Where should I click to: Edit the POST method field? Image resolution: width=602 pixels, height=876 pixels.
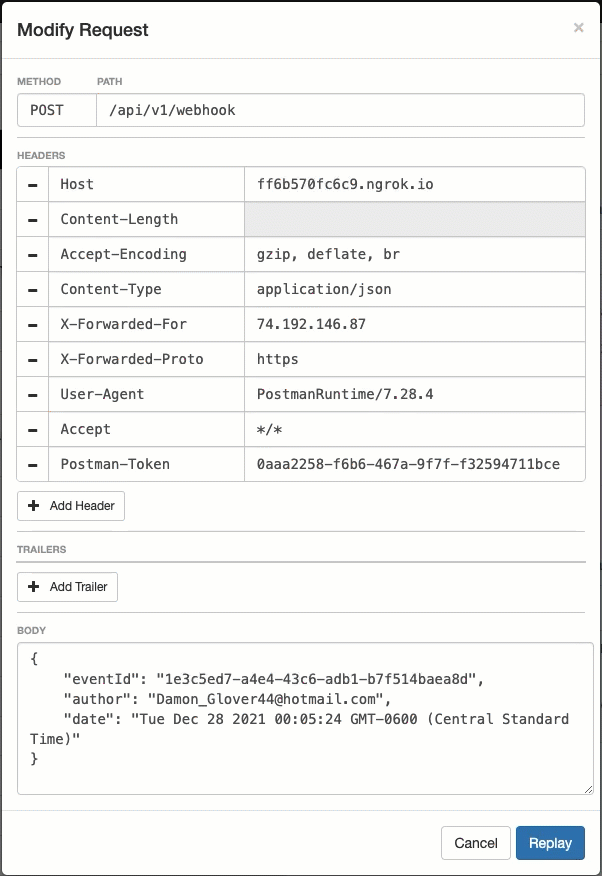click(x=56, y=110)
